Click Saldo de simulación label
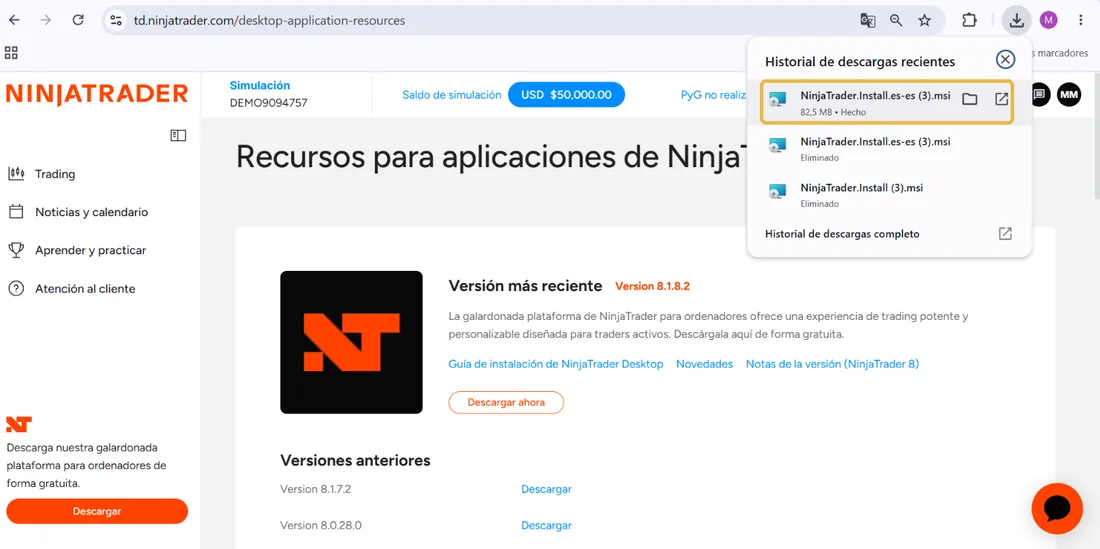This screenshot has width=1100, height=549. 452,95
